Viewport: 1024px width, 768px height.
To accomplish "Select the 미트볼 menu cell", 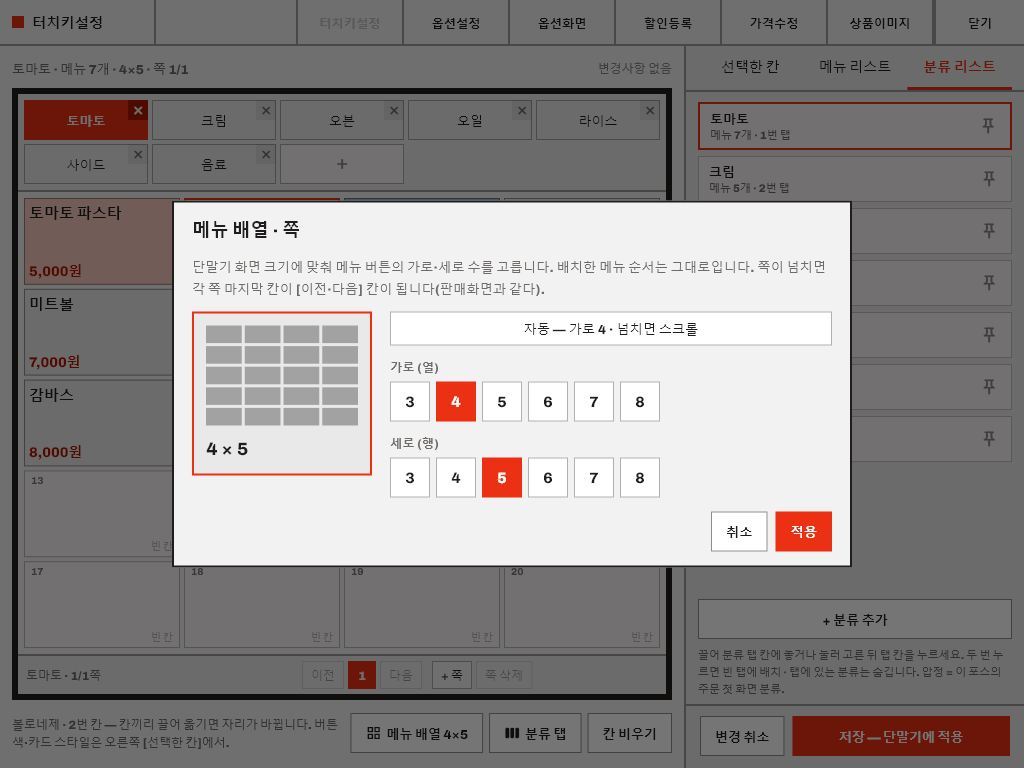I will point(99,332).
